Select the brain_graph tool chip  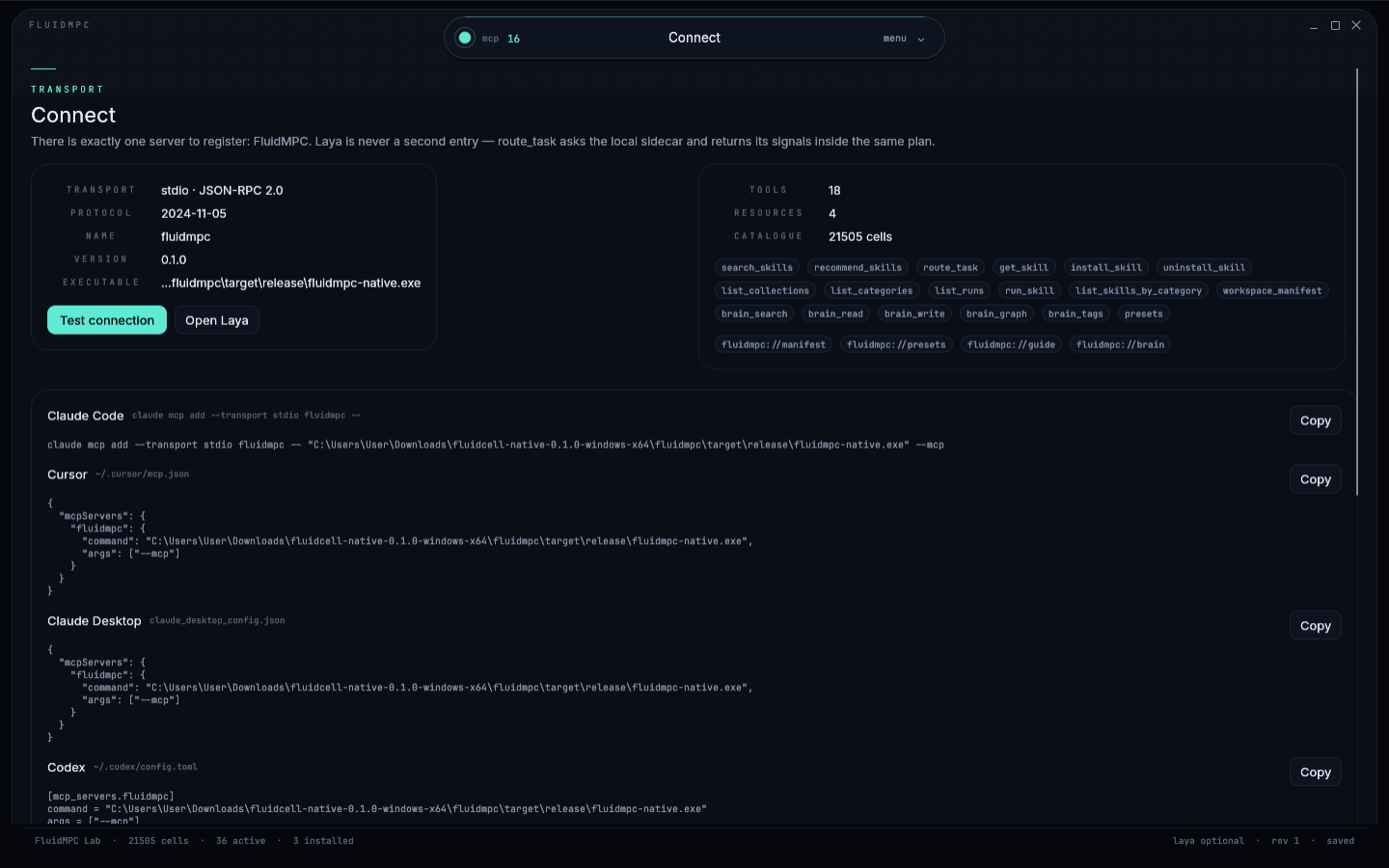pos(996,314)
